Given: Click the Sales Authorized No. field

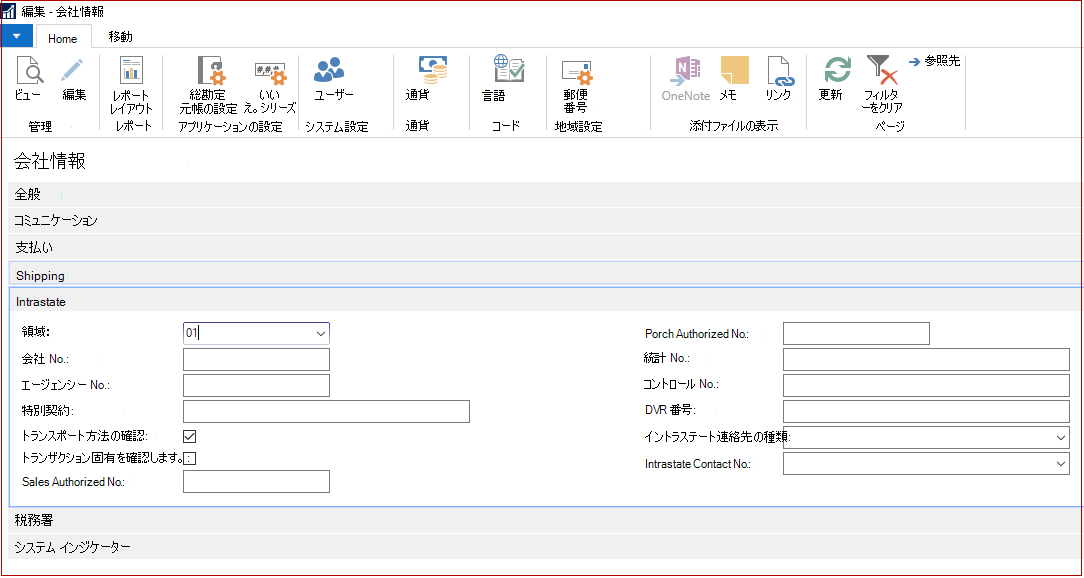Looking at the screenshot, I should click(256, 481).
